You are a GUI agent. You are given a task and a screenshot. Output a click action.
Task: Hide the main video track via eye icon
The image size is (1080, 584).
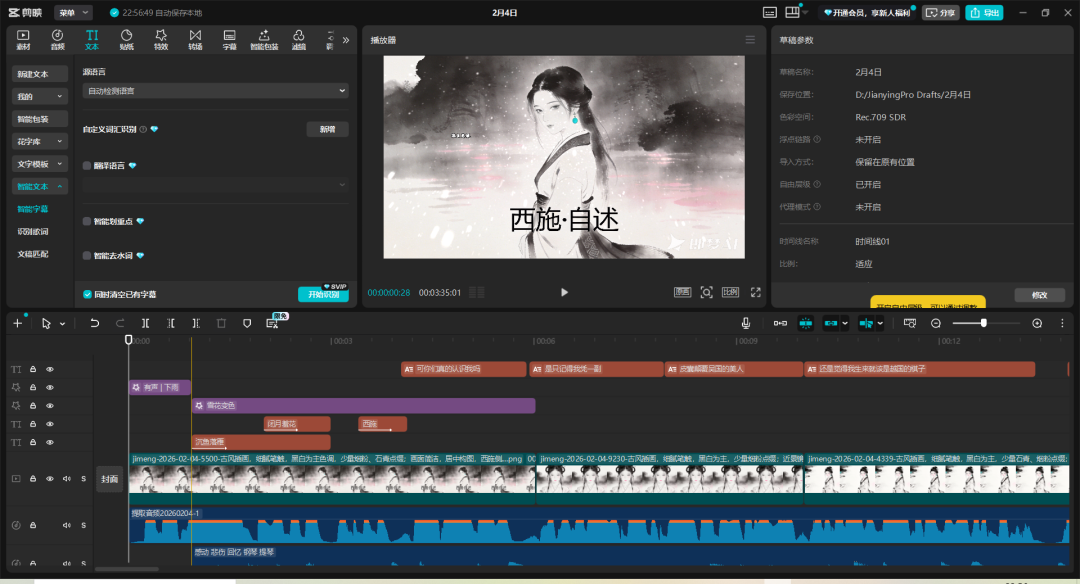(x=50, y=479)
